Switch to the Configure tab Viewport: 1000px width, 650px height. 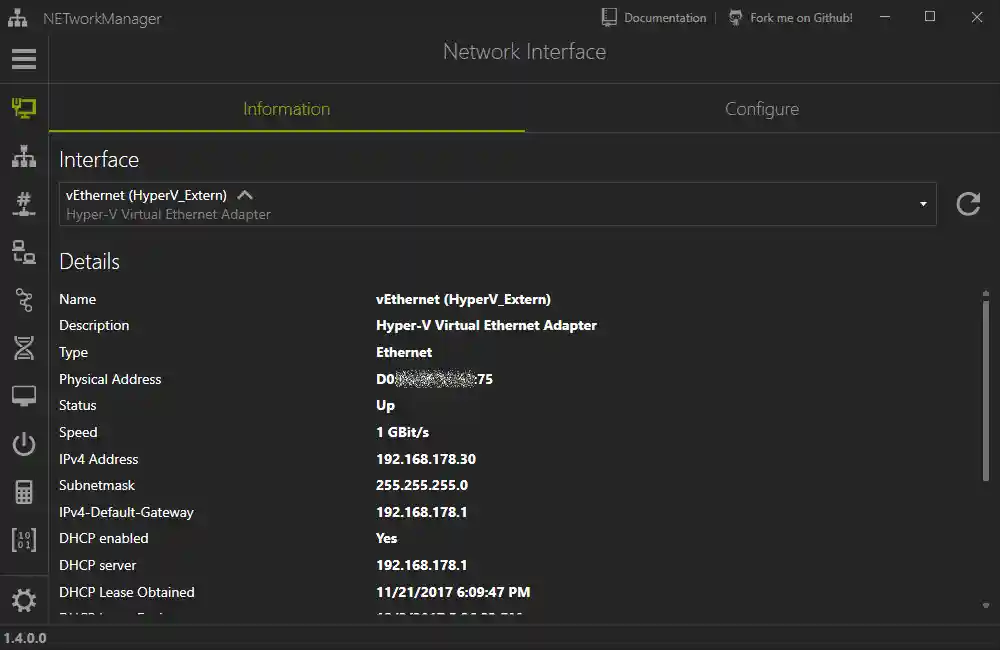point(762,108)
